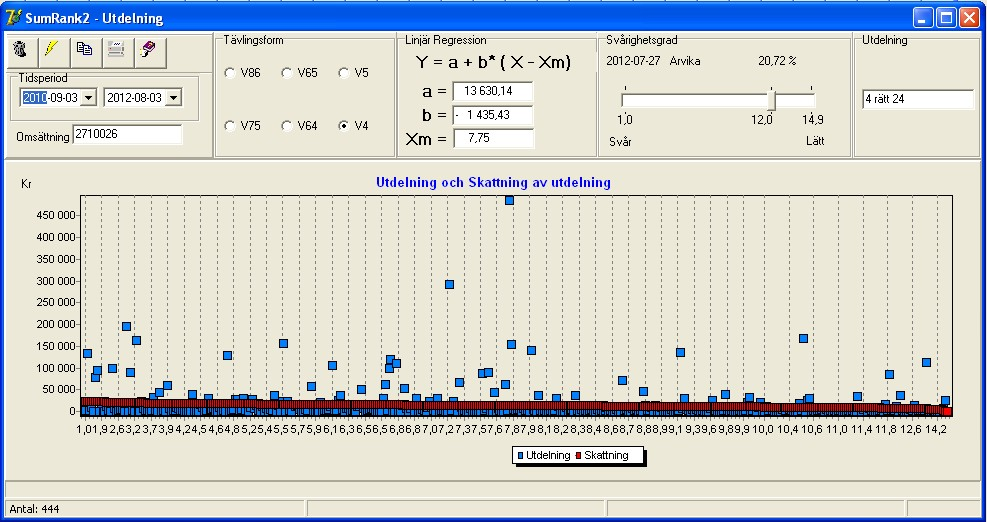The width and height of the screenshot is (987, 522).
Task: Click the red Skattning legend entry
Action: pos(601,455)
